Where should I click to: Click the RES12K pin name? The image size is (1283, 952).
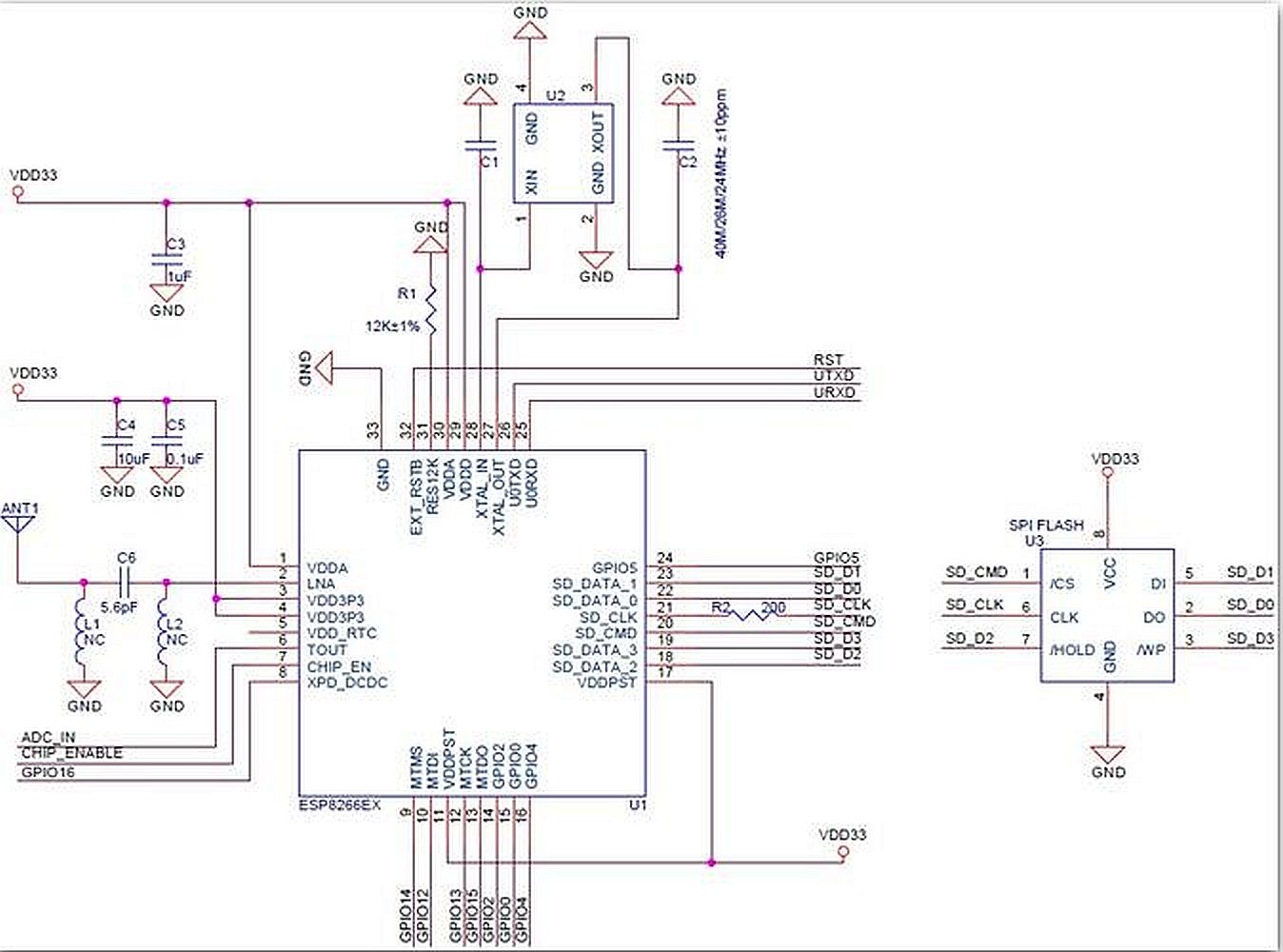click(433, 487)
